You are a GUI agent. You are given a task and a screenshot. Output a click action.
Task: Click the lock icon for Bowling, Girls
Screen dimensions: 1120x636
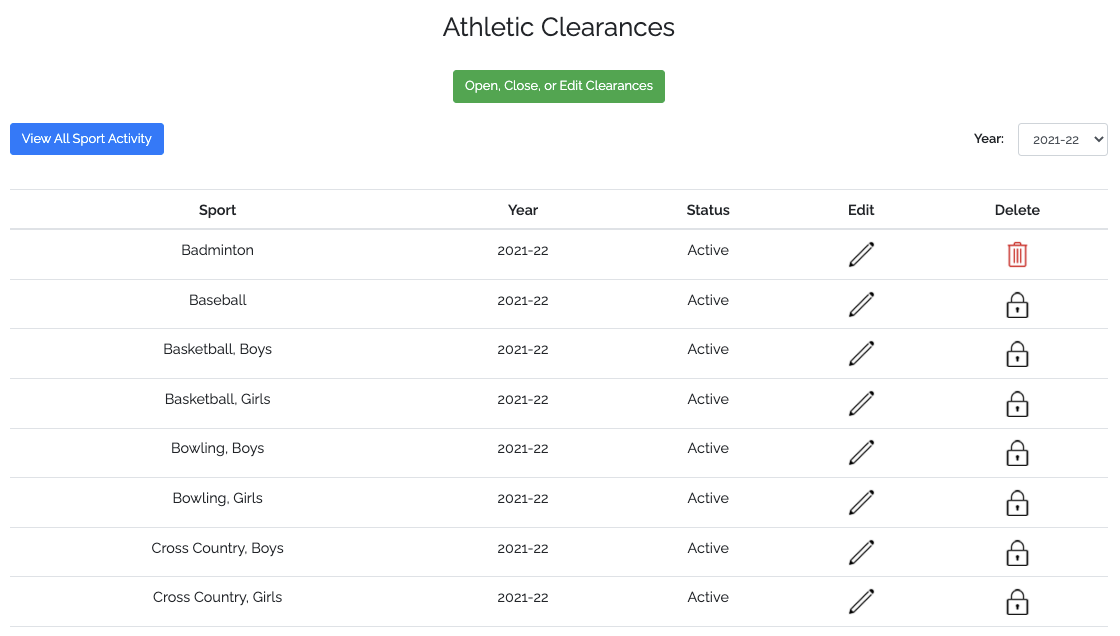pos(1017,503)
